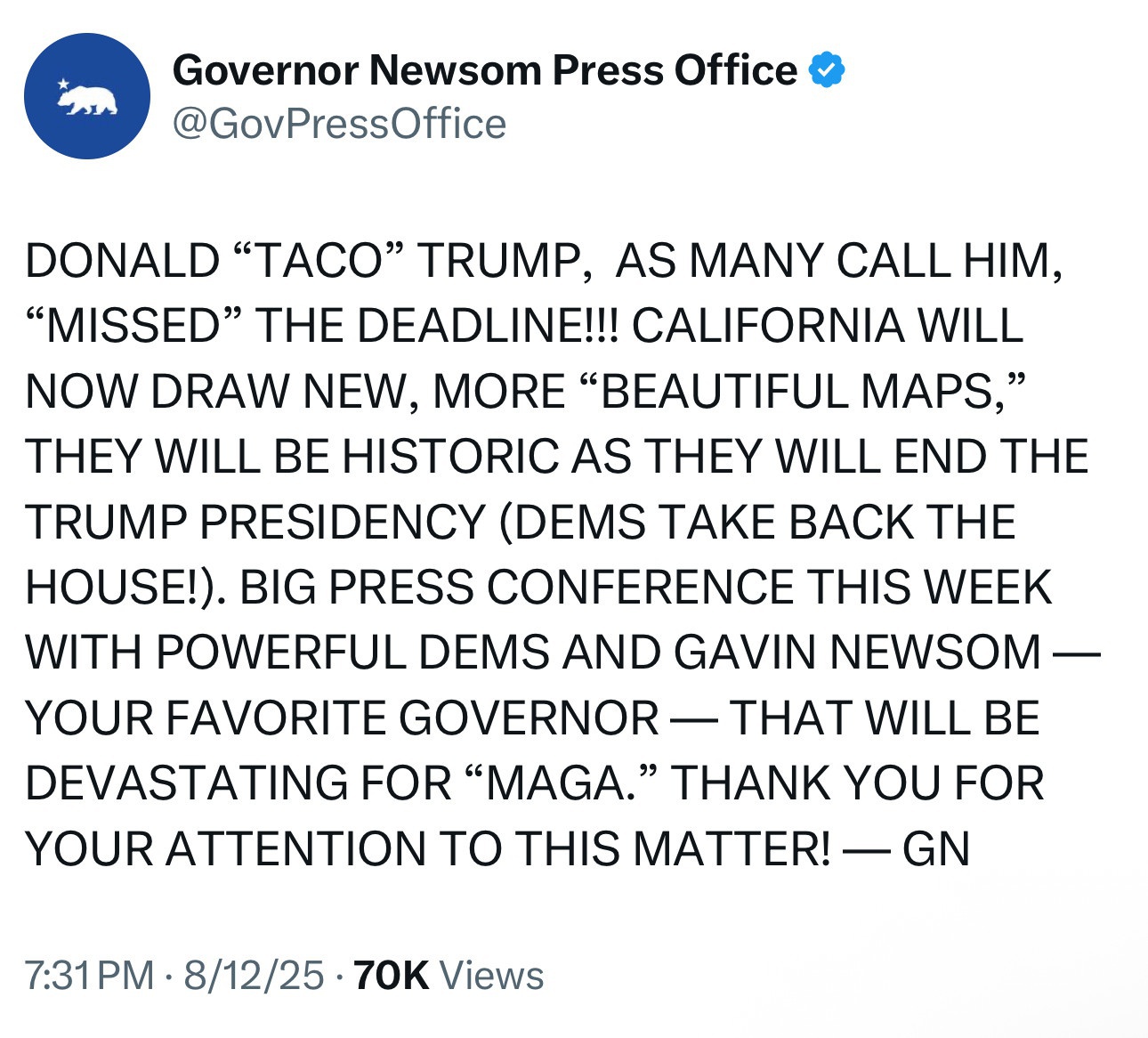The image size is (1148, 1038).
Task: Click the 7:31 PM timestamp
Action: (x=89, y=975)
